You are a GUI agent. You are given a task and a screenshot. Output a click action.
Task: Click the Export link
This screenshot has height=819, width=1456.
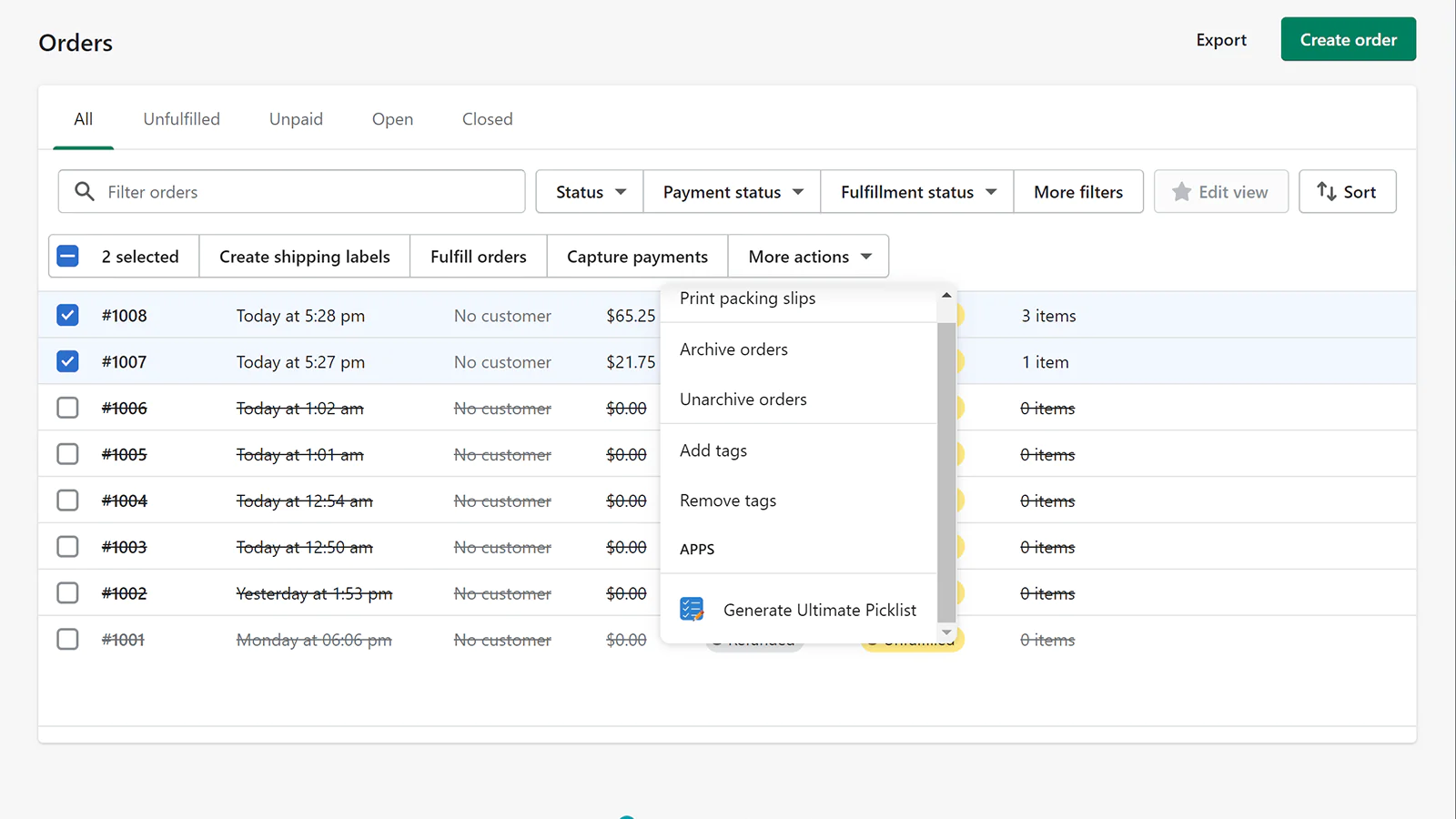tap(1220, 40)
